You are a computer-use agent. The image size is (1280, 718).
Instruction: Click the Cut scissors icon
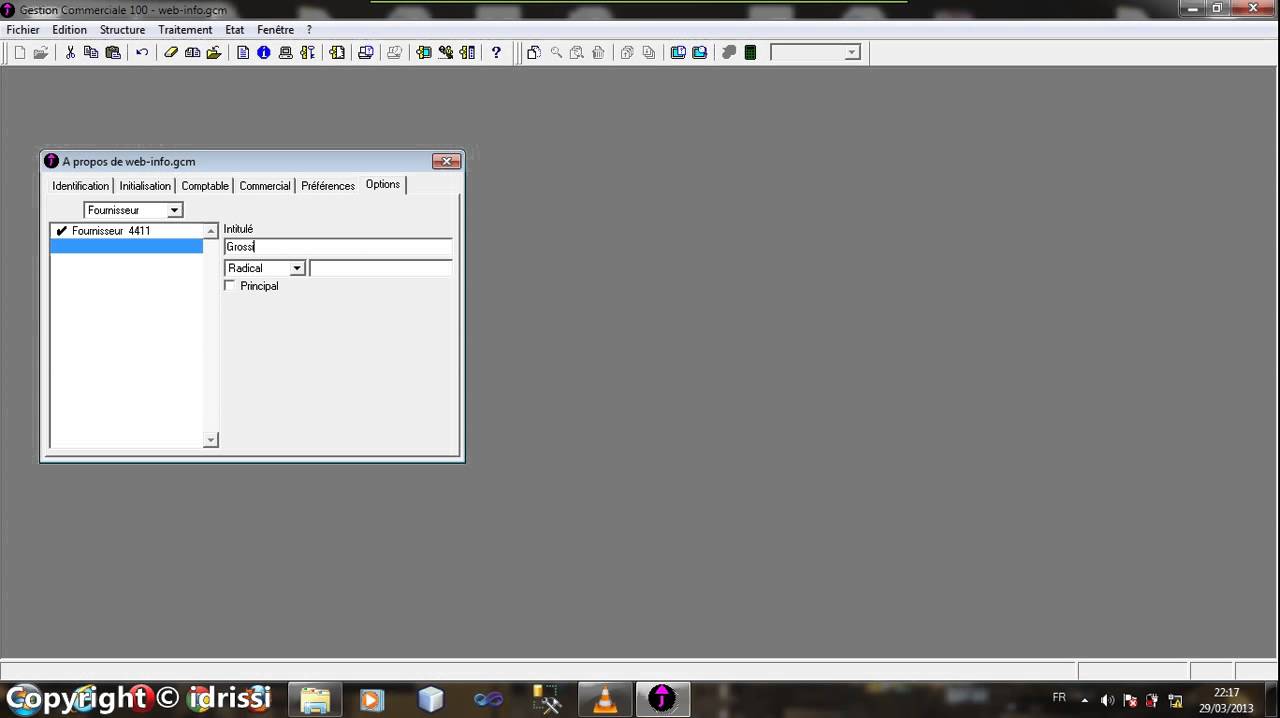pyautogui.click(x=70, y=53)
